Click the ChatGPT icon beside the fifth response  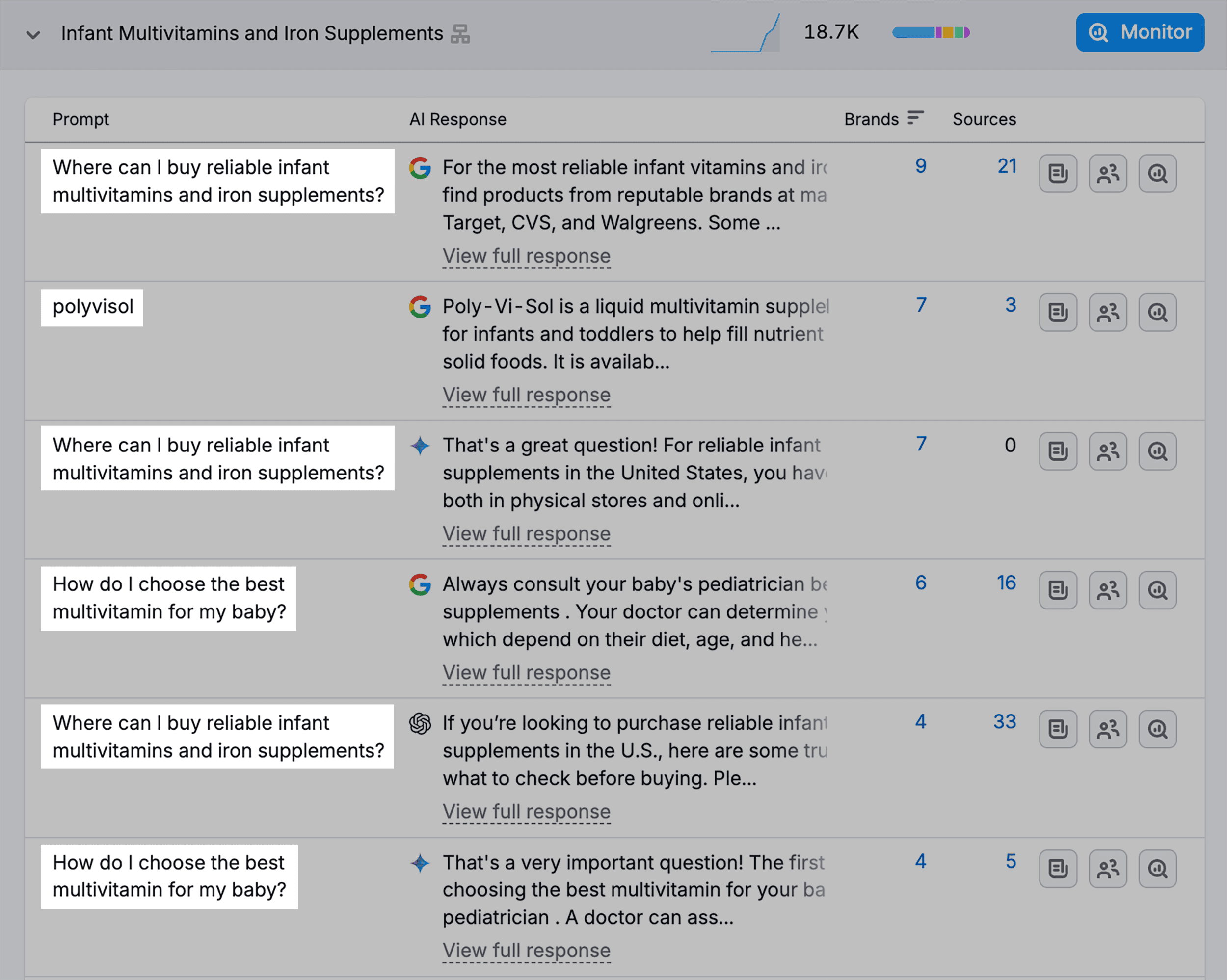(420, 724)
